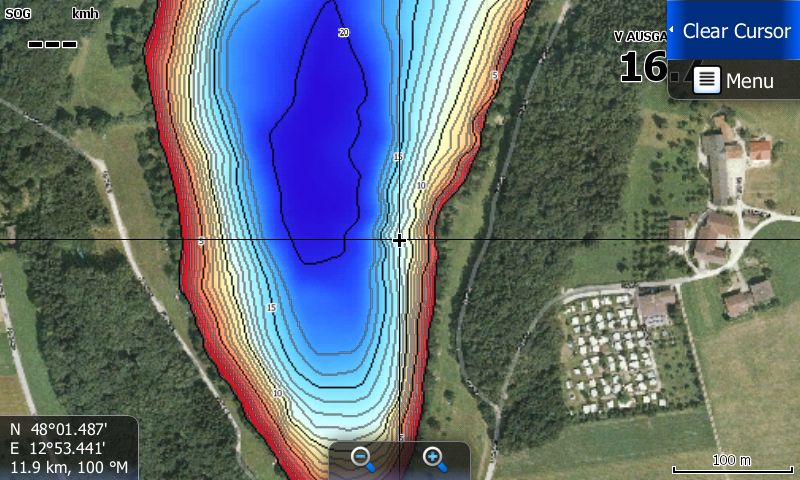Click the crosshair cursor marker on the chart
The width and height of the screenshot is (800, 480).
coord(399,240)
